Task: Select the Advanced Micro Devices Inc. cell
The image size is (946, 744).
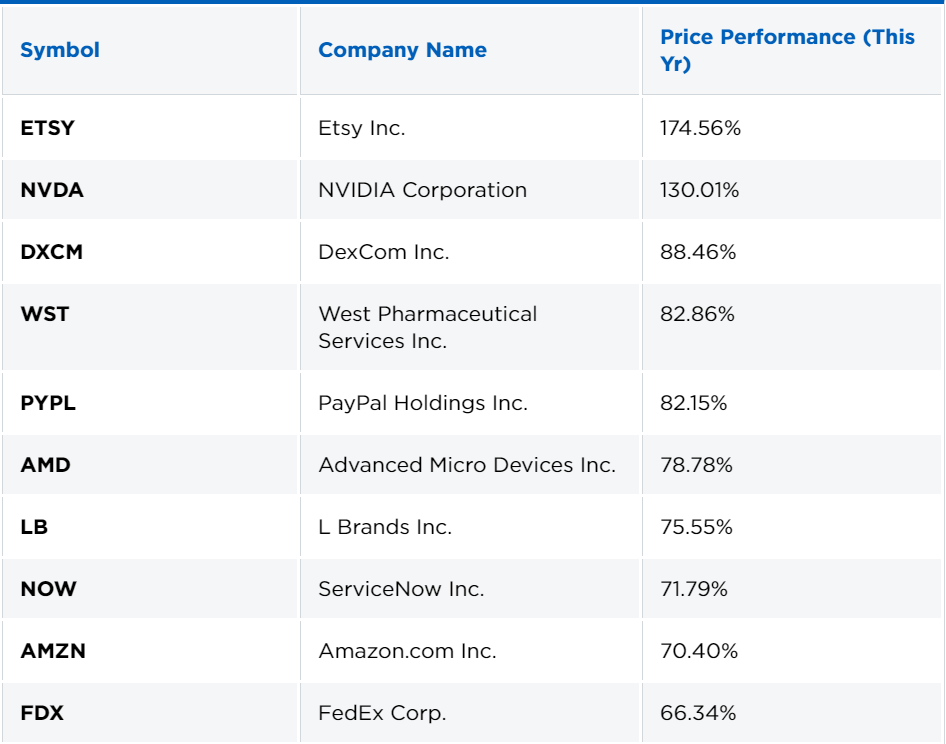Action: pos(467,465)
